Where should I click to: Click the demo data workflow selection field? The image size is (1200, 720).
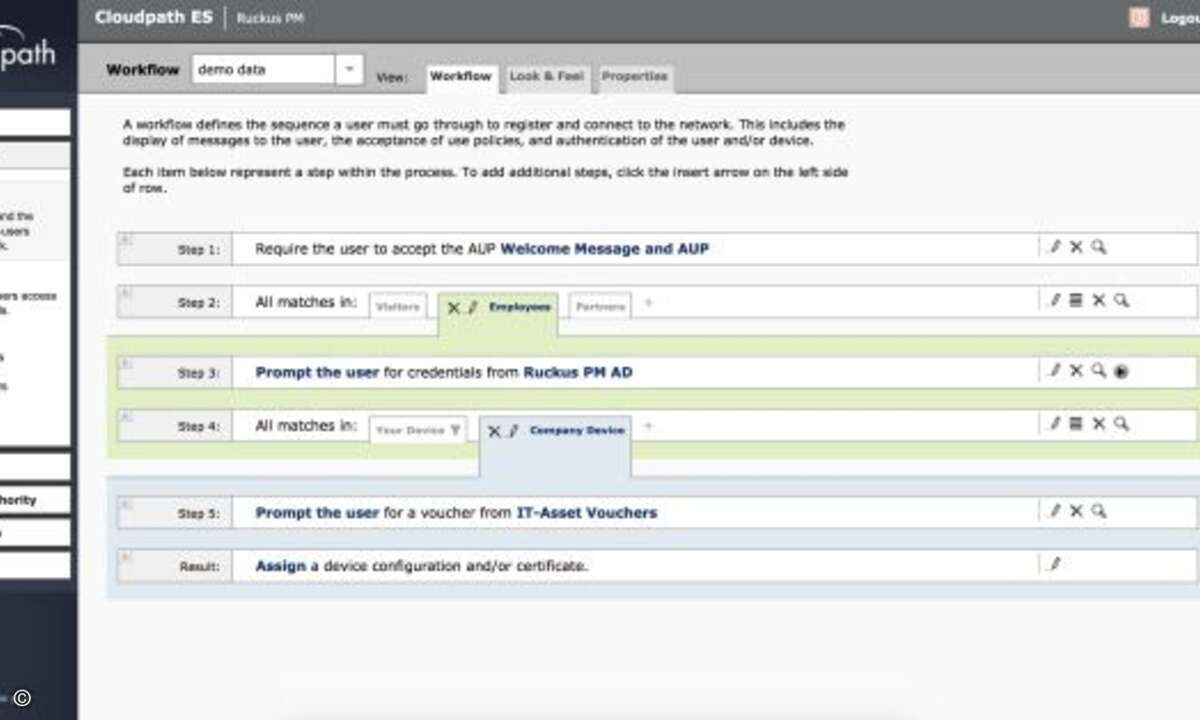click(263, 70)
